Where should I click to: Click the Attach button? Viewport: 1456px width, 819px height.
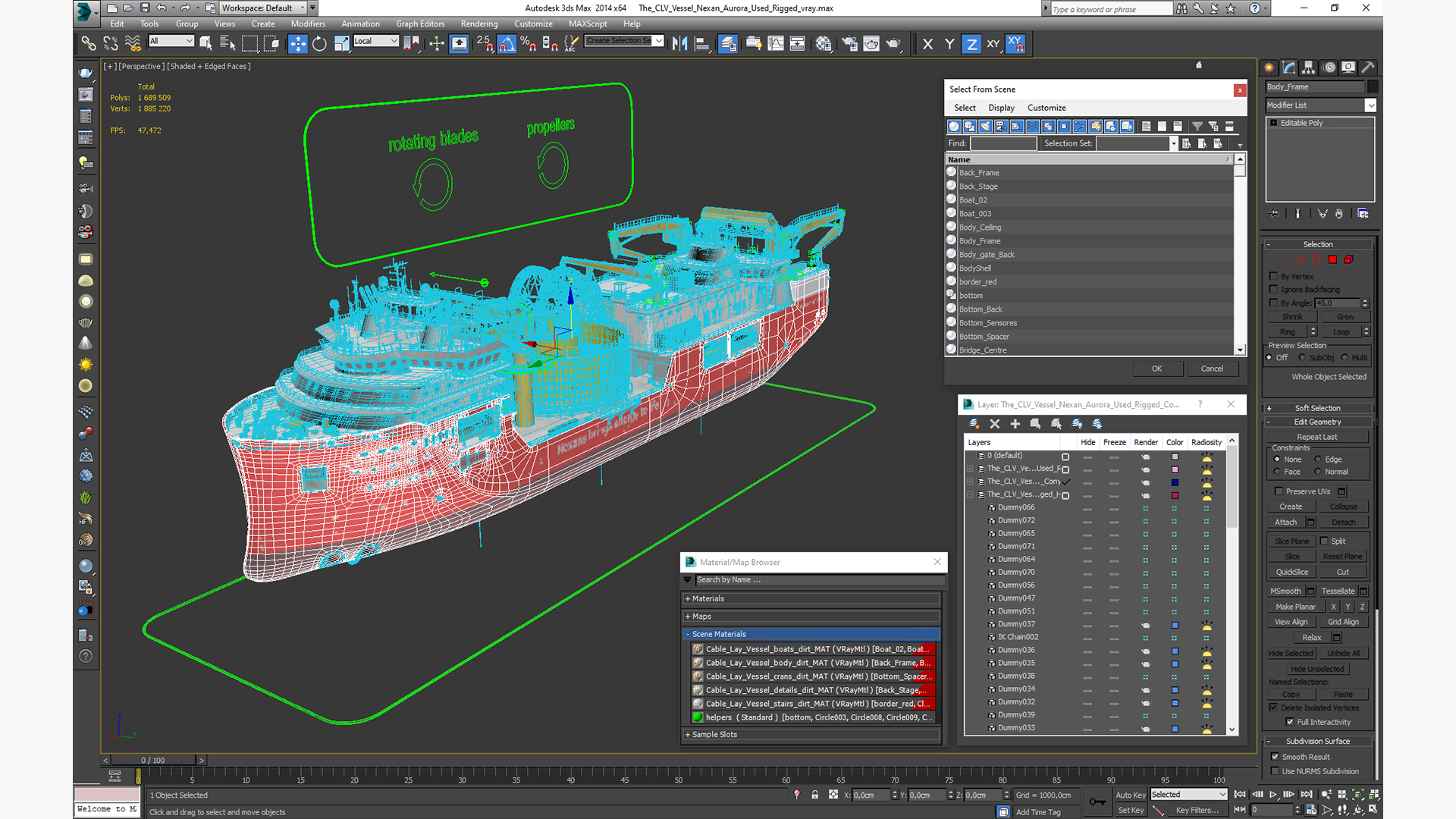1285,522
